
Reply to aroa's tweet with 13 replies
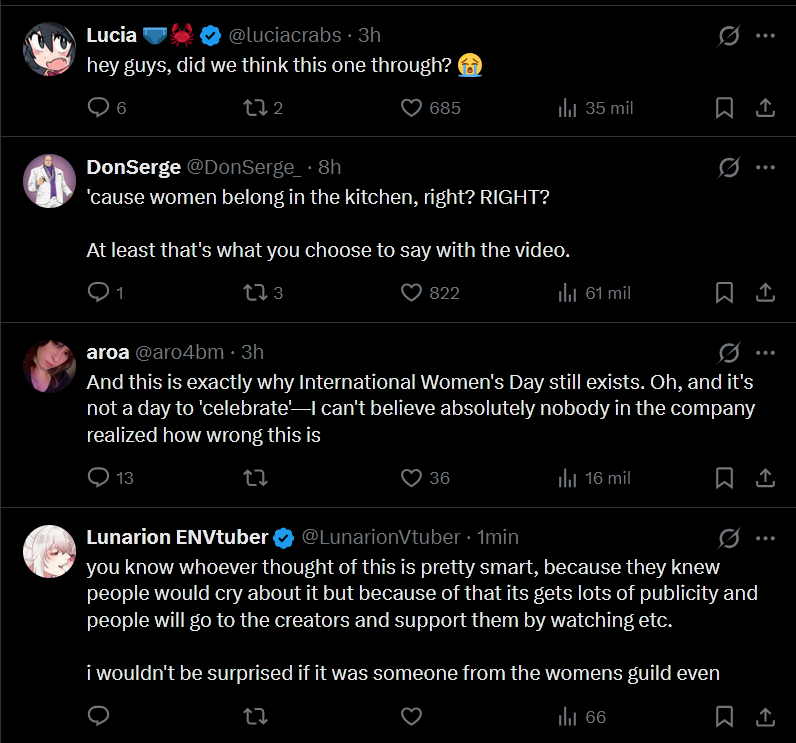[99, 478]
